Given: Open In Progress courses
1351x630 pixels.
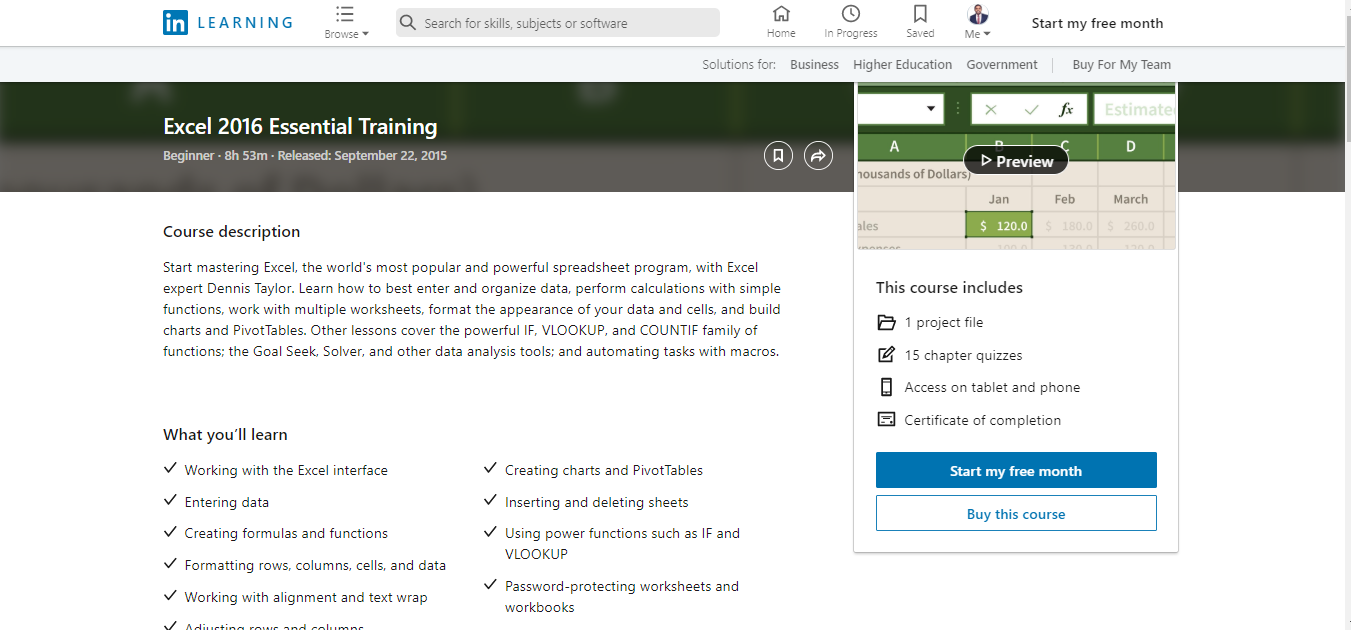Looking at the screenshot, I should (851, 22).
